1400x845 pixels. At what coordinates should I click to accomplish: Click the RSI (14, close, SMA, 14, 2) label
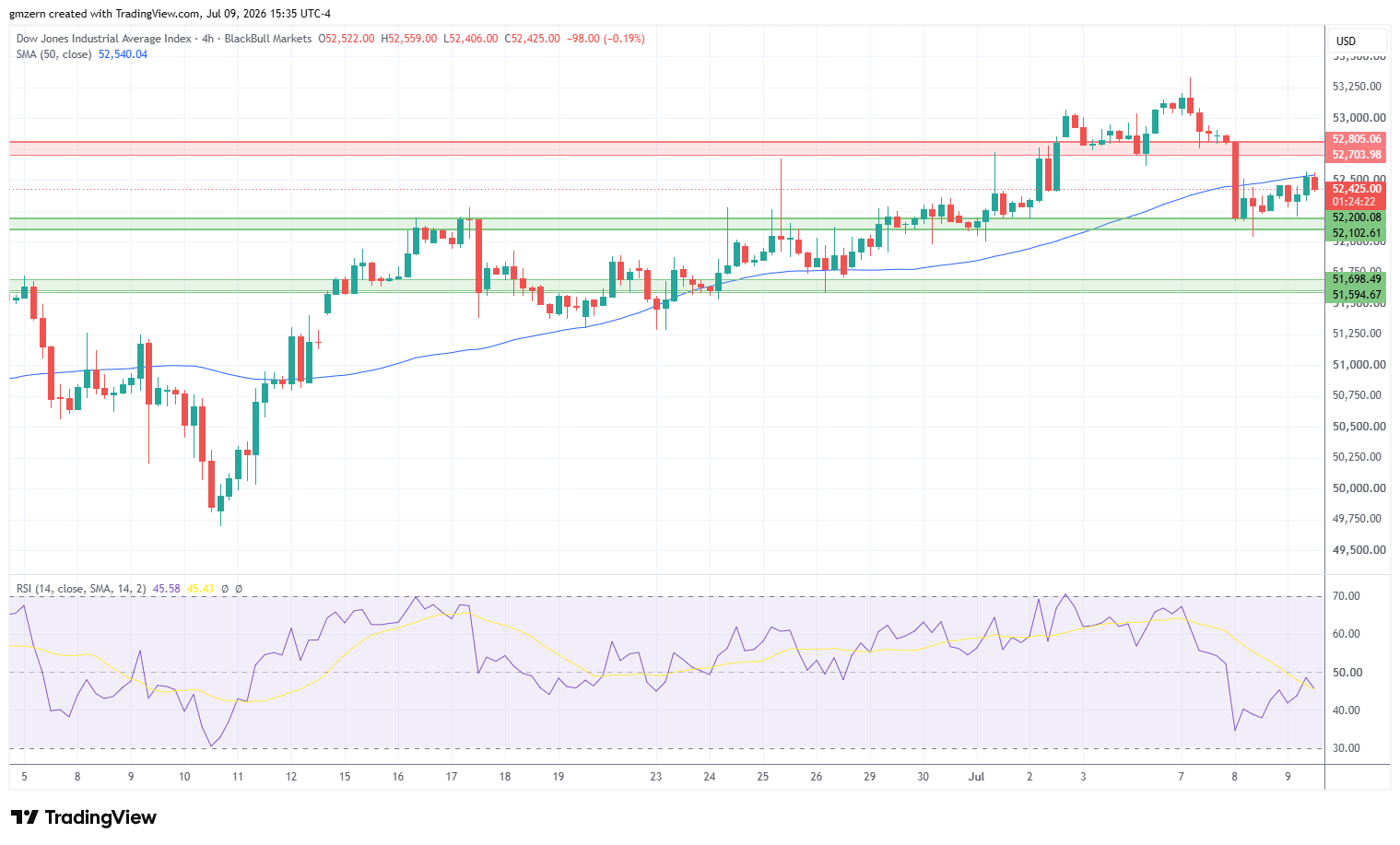coord(81,589)
